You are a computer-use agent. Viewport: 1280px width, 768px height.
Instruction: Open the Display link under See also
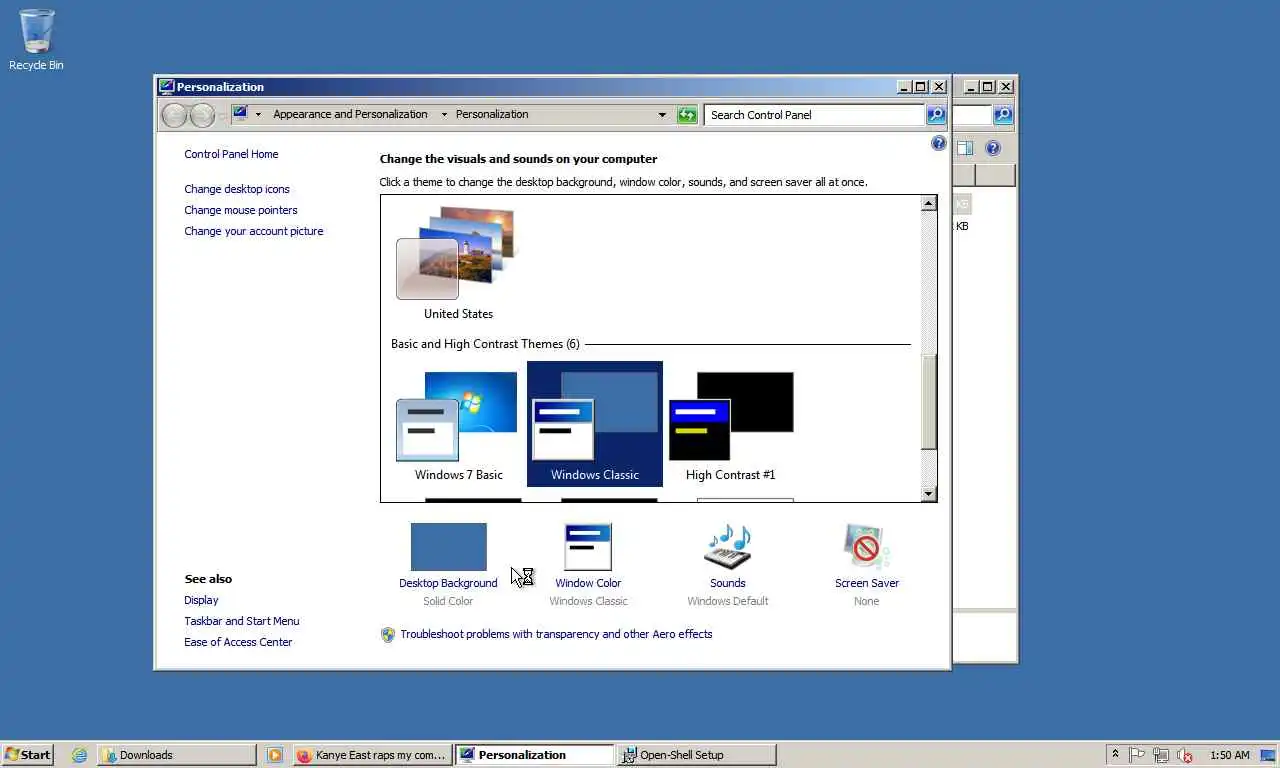(201, 600)
